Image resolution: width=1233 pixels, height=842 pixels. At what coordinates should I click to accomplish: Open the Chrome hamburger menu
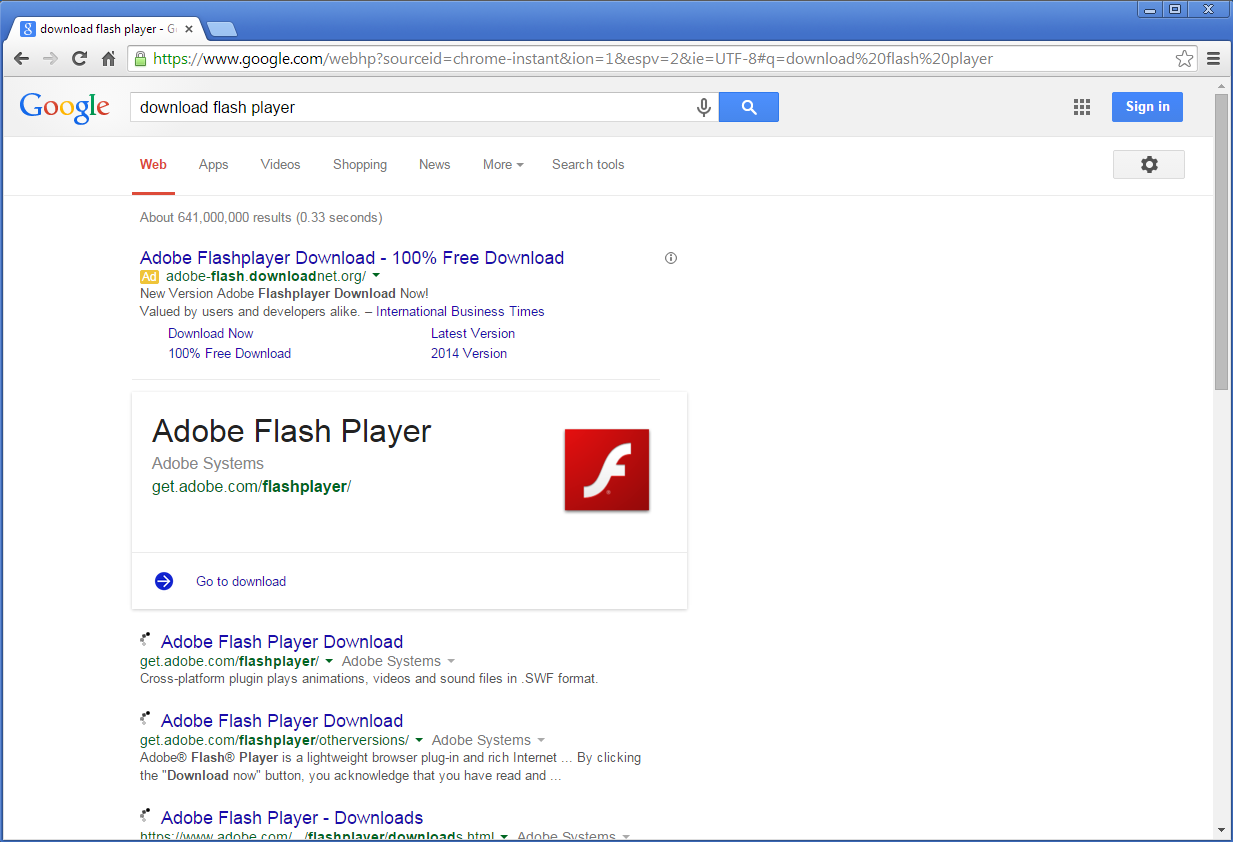1213,59
